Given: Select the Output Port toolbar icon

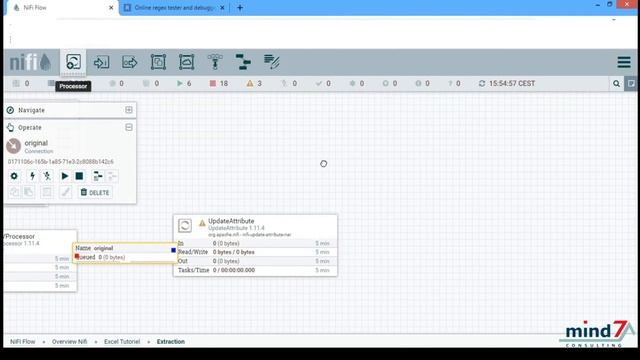Looking at the screenshot, I should point(130,62).
